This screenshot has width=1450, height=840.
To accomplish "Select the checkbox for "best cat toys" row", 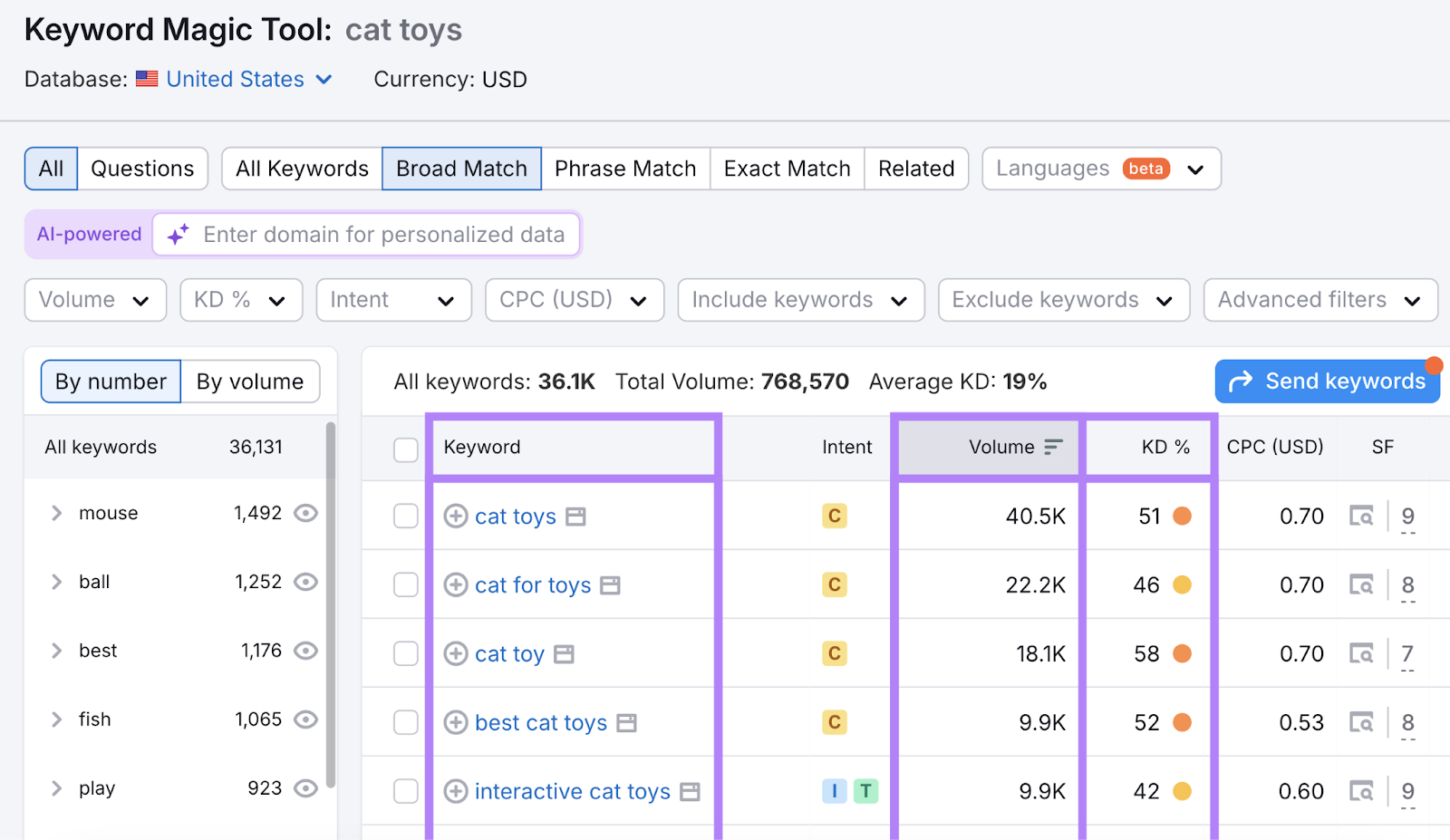I will (x=405, y=722).
